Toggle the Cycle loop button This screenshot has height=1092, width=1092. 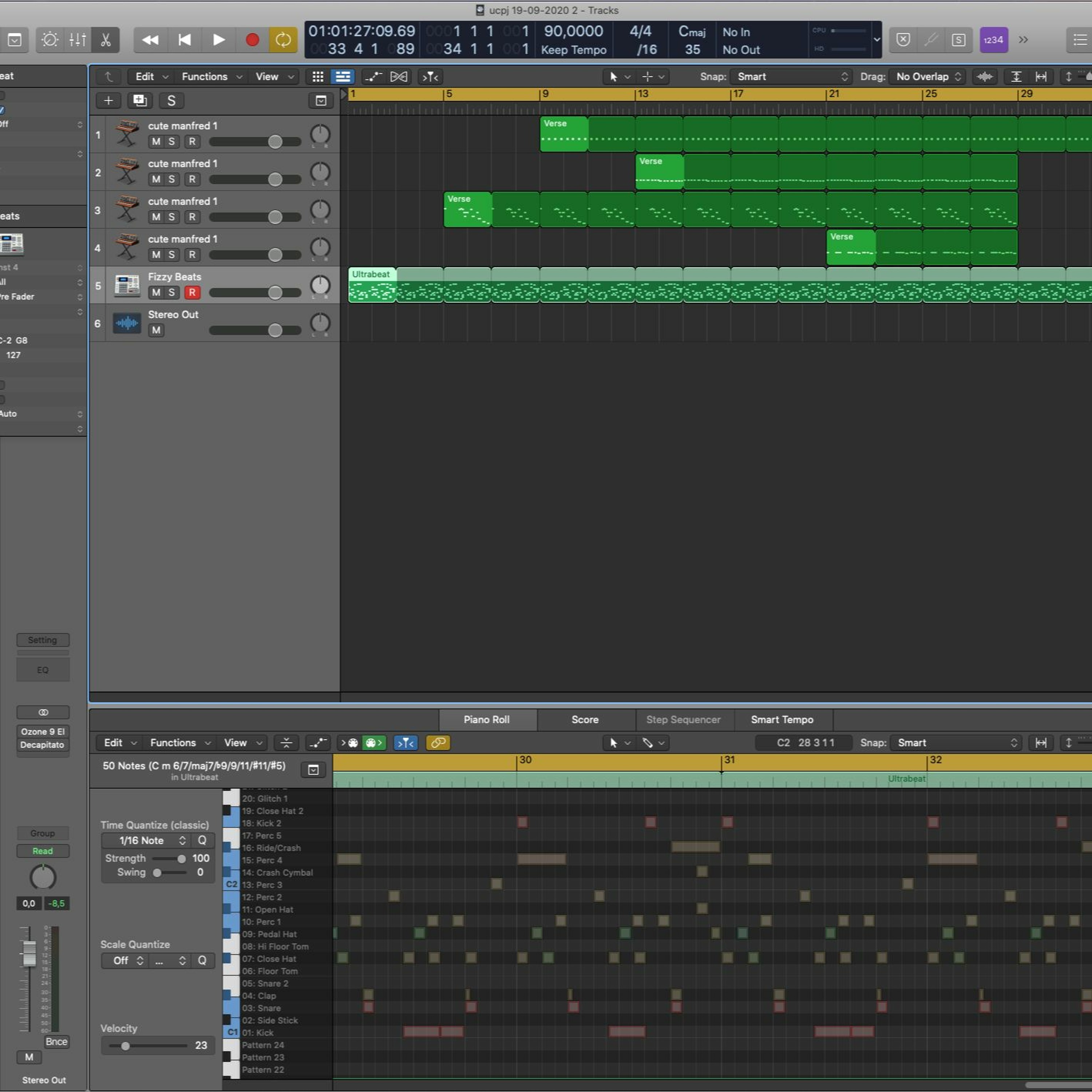(282, 40)
